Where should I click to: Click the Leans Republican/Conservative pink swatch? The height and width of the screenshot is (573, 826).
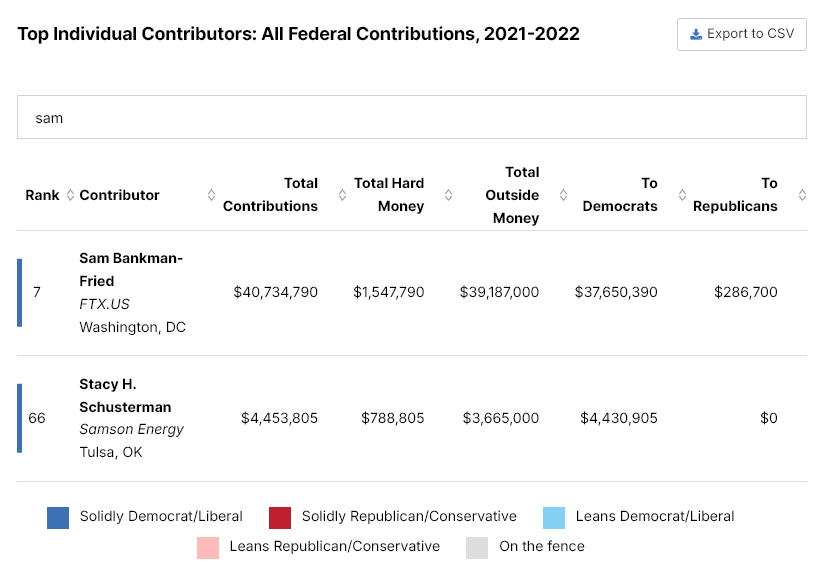click(208, 547)
